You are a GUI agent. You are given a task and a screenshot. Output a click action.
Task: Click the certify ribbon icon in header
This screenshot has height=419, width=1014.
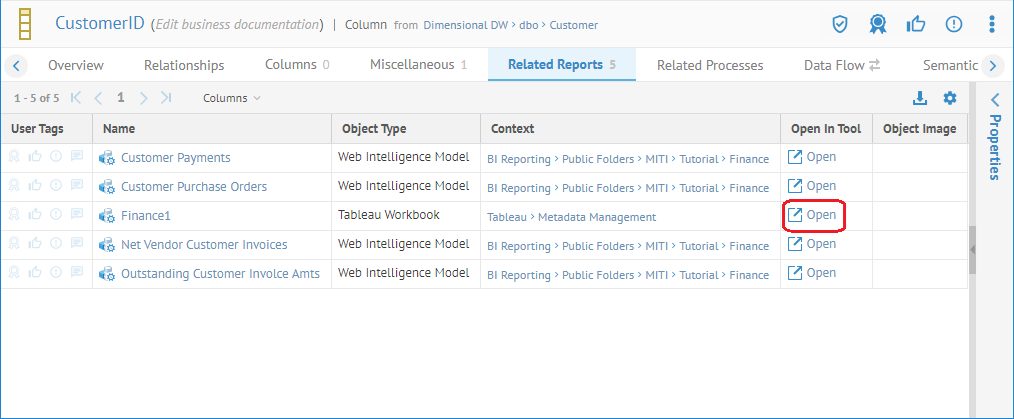click(x=879, y=24)
